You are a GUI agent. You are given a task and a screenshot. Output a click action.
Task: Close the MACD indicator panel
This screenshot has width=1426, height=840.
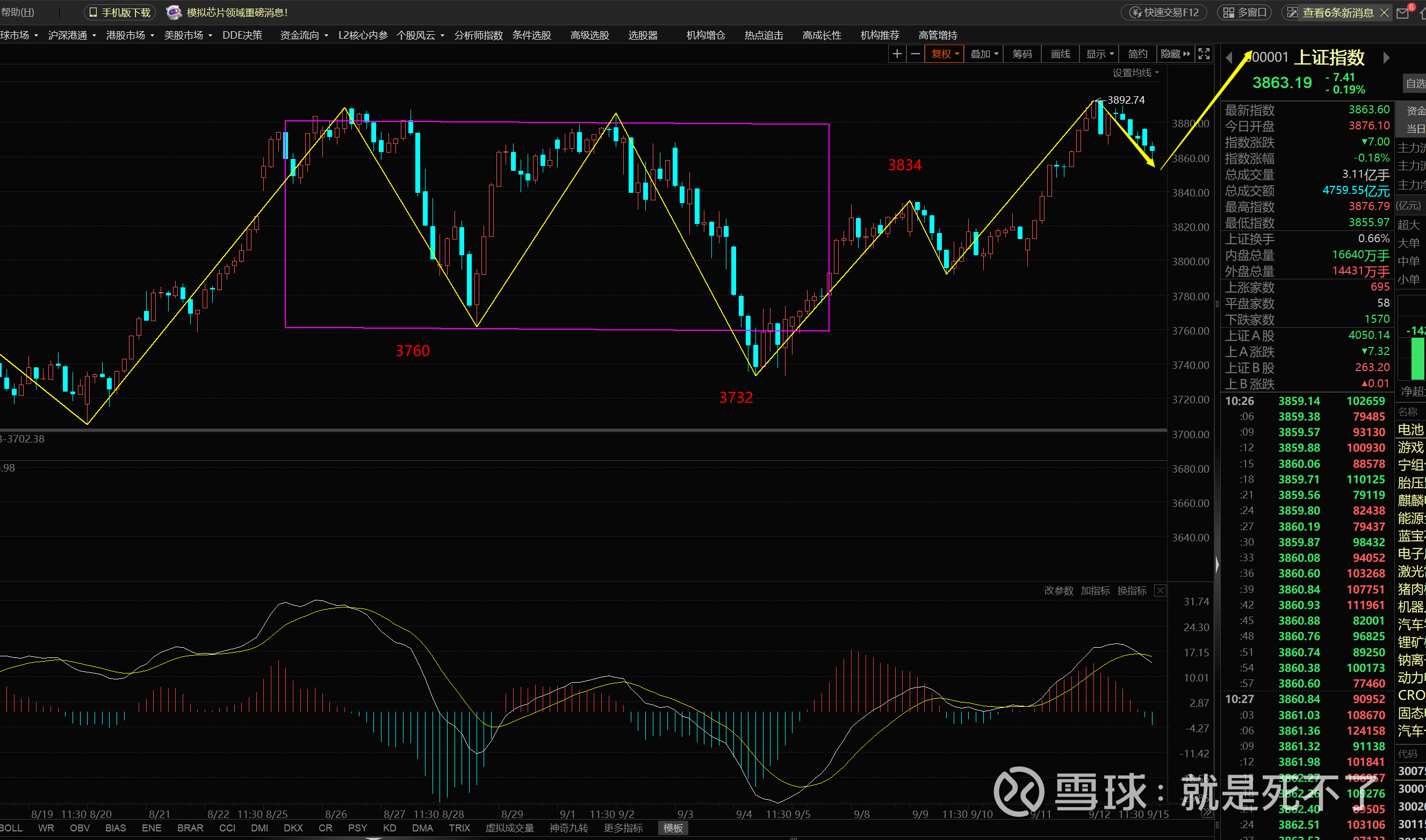pos(1160,590)
